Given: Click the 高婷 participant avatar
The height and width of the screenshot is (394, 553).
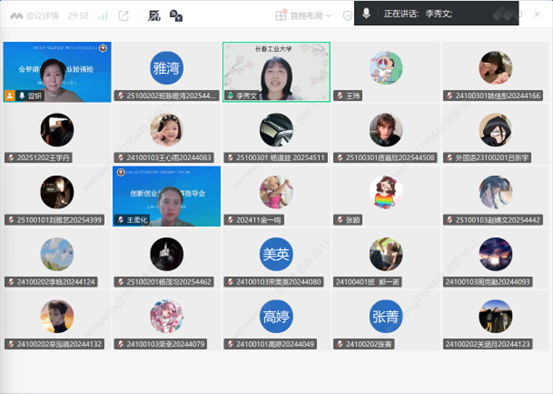Looking at the screenshot, I should pos(276,316).
